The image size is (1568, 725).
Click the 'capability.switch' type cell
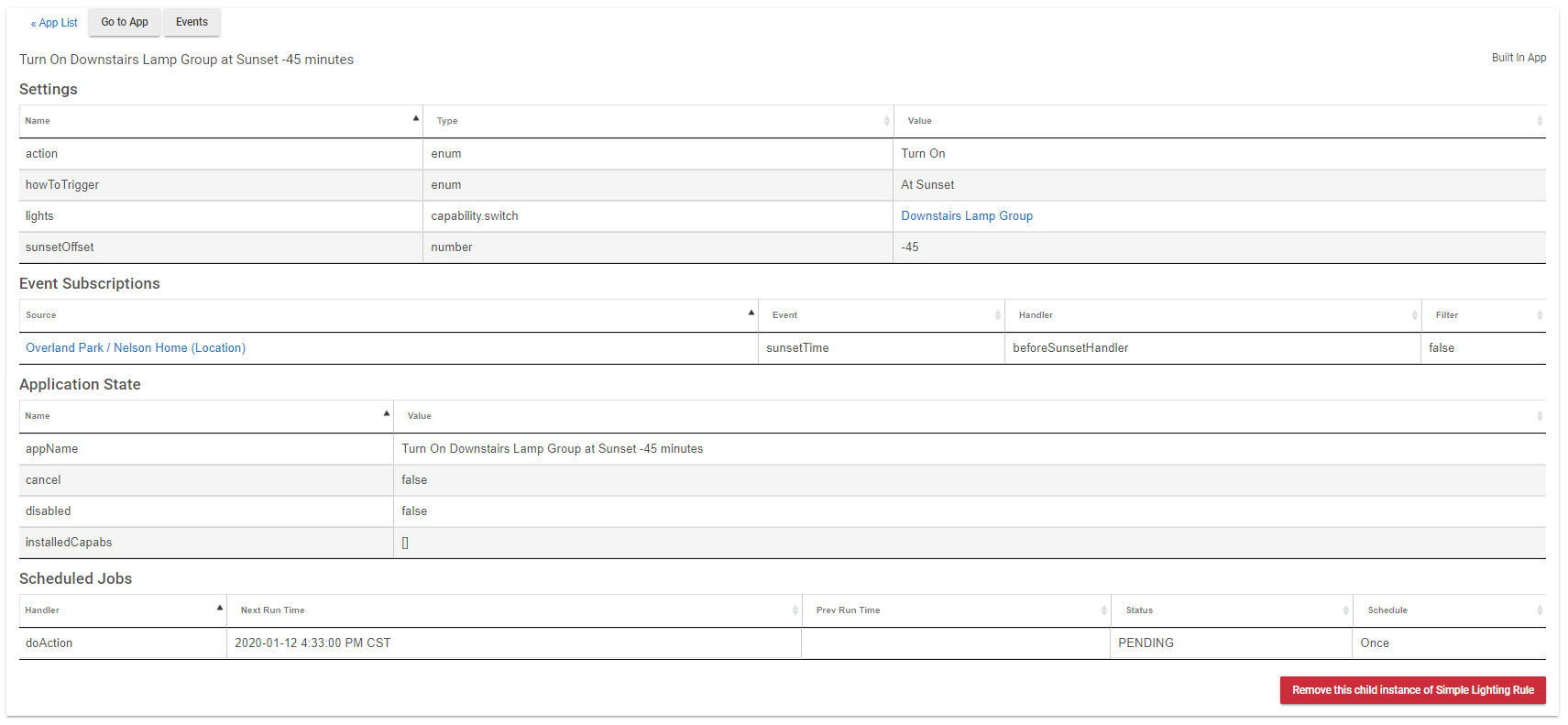pyautogui.click(x=658, y=216)
